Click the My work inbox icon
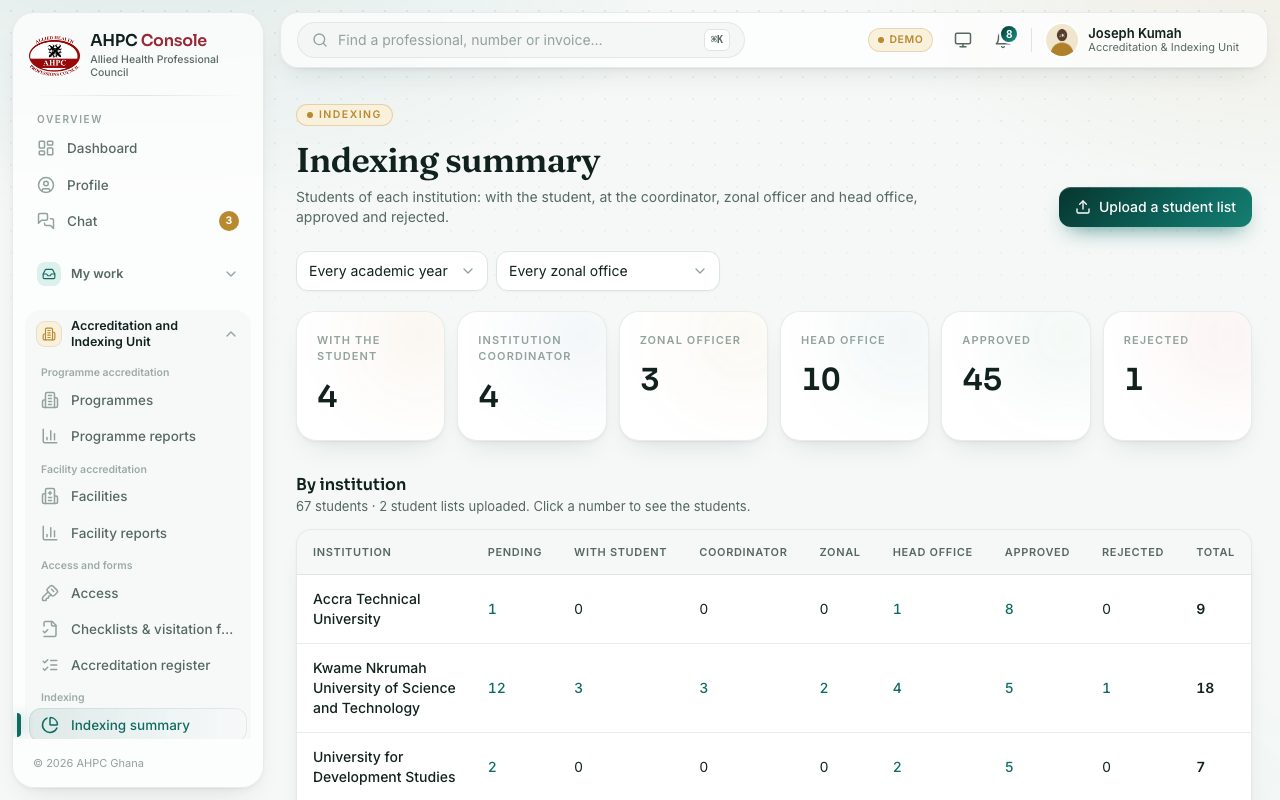Screen dimensions: 1280x800 49,274
